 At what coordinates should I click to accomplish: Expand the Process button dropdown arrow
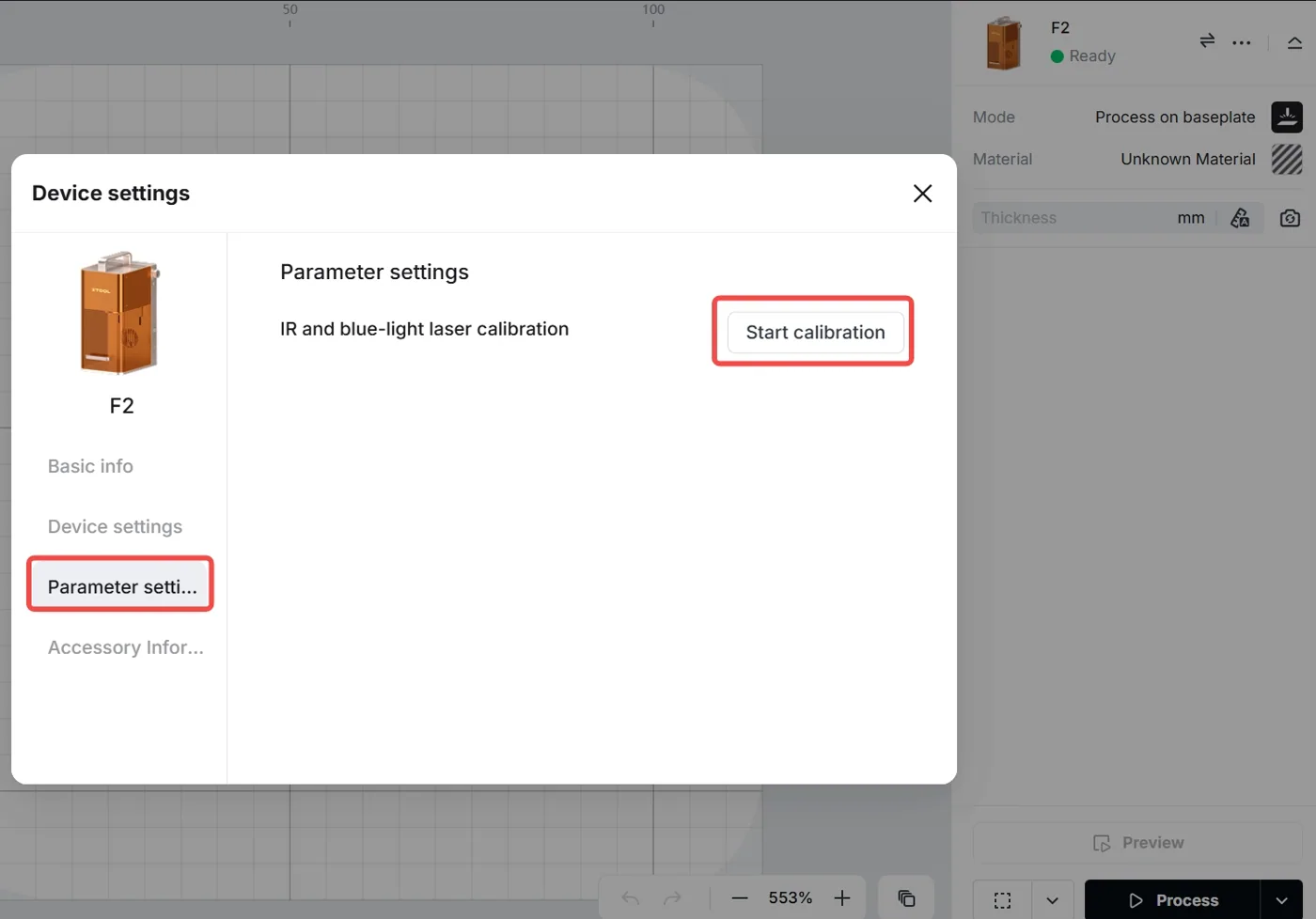coord(1281,900)
